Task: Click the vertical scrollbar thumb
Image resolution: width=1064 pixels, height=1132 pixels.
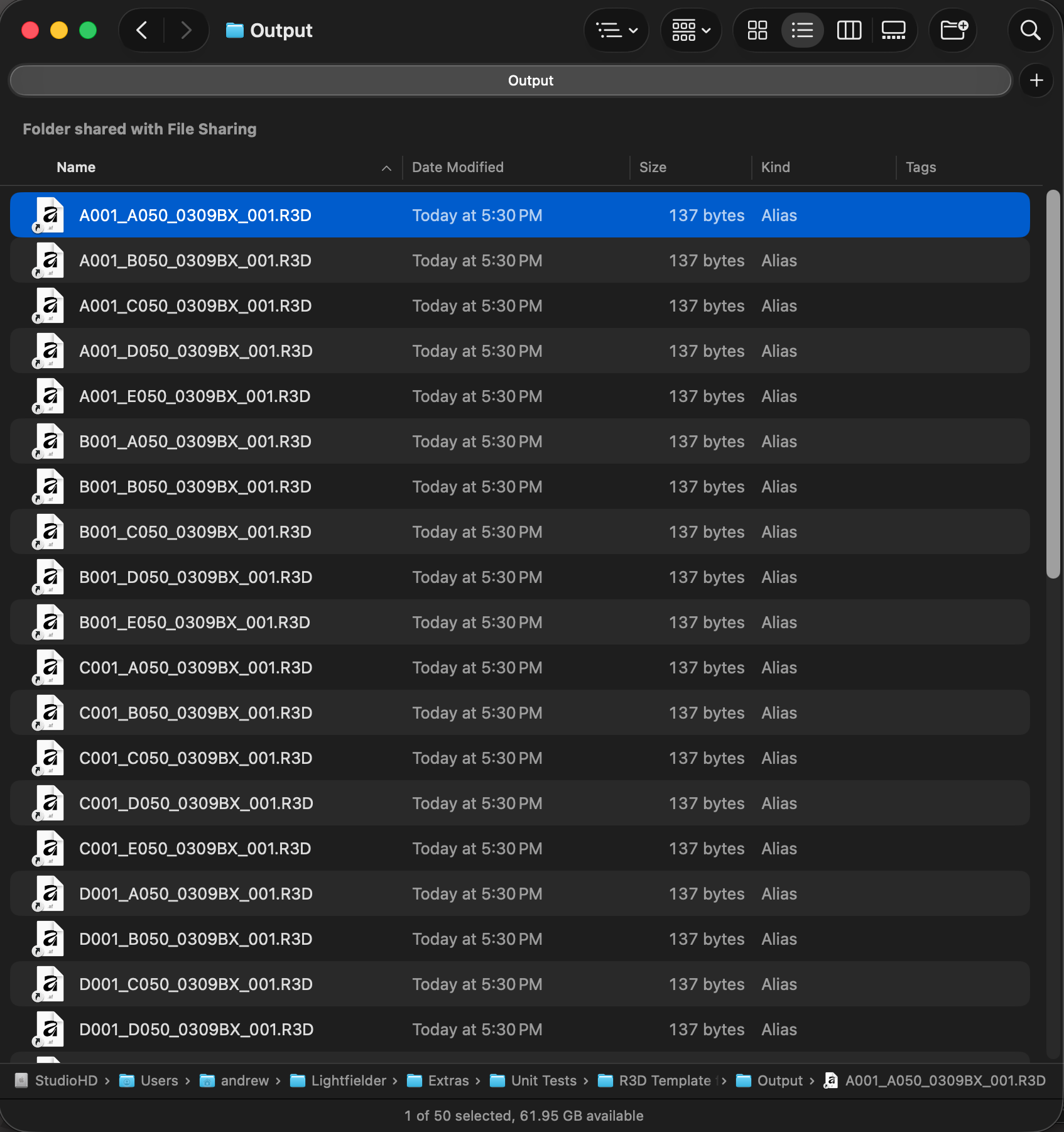Action: tap(1053, 383)
